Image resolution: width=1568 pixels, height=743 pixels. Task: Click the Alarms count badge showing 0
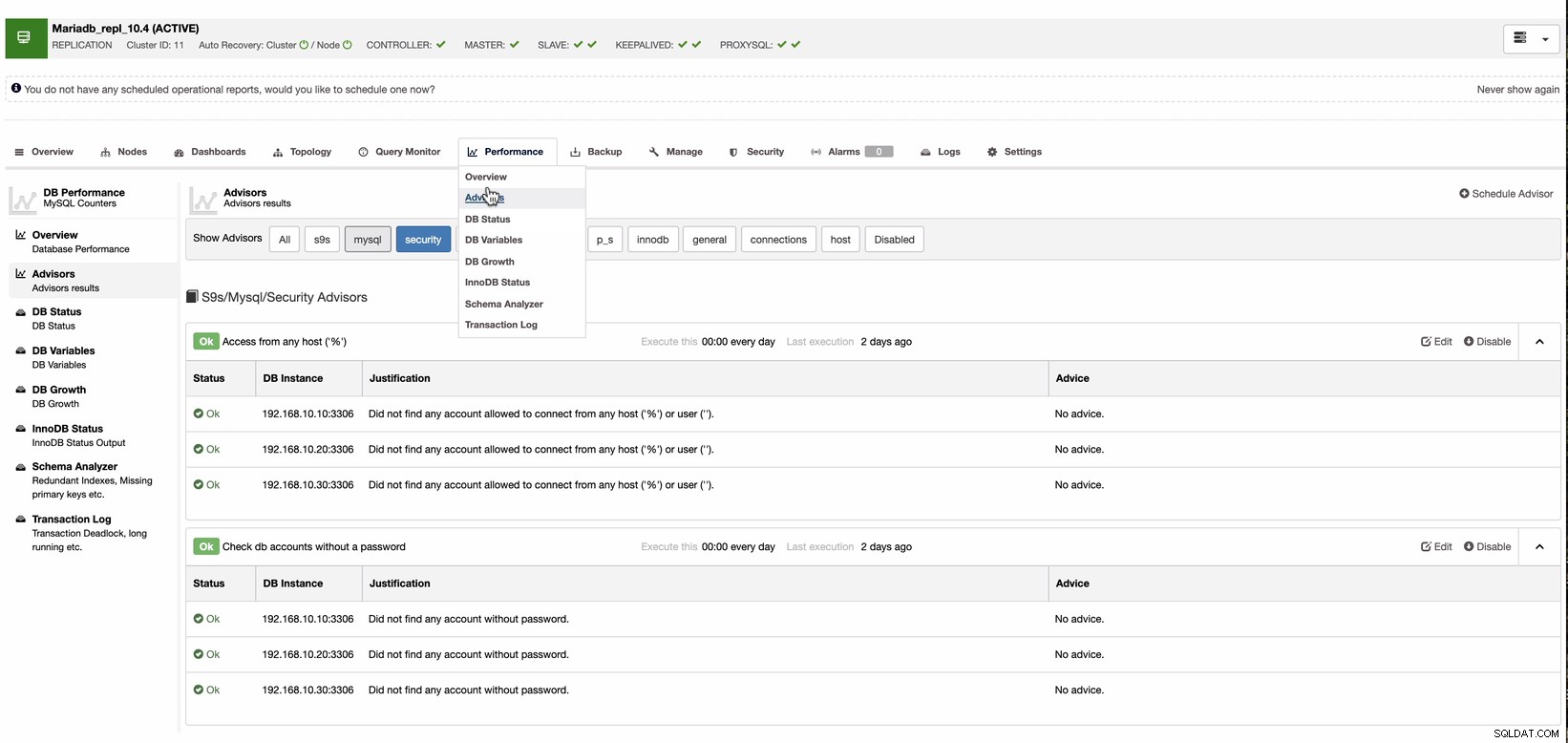point(879,152)
